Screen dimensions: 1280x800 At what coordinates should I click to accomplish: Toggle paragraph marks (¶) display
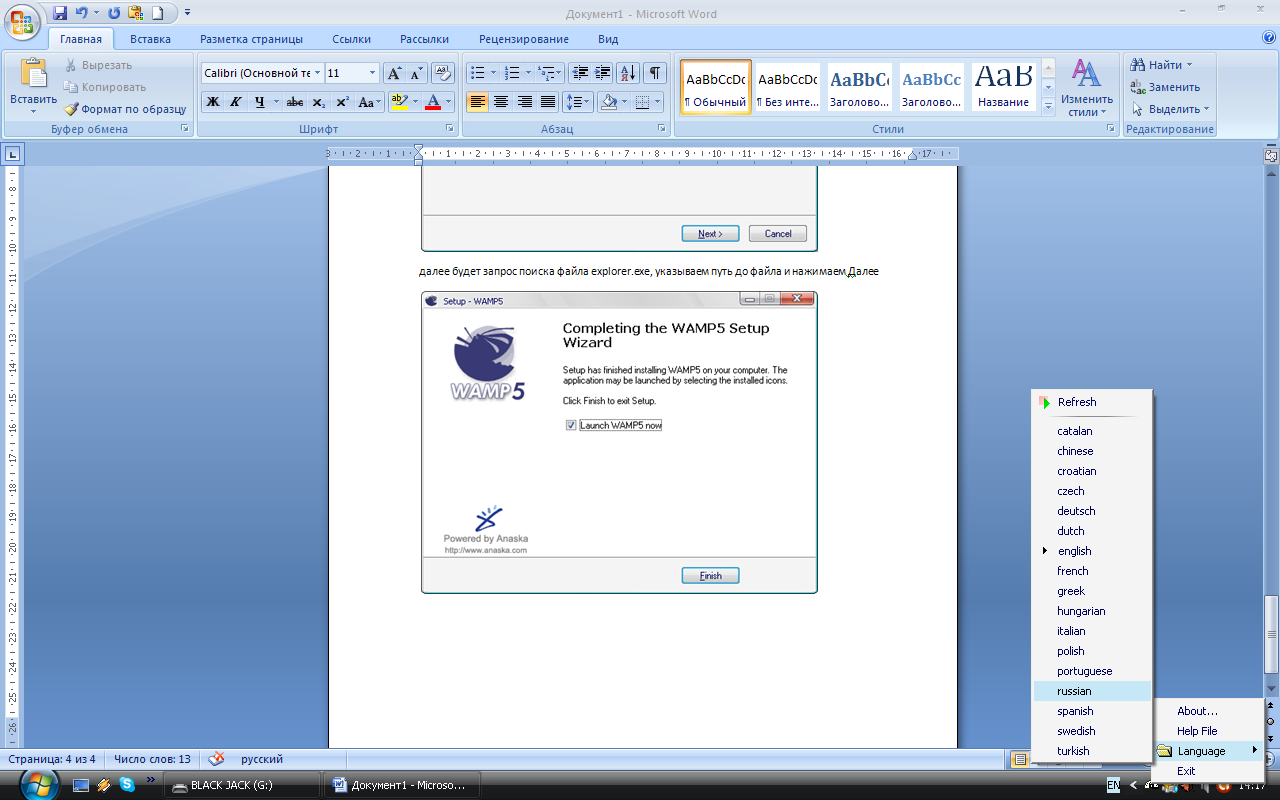pos(655,73)
